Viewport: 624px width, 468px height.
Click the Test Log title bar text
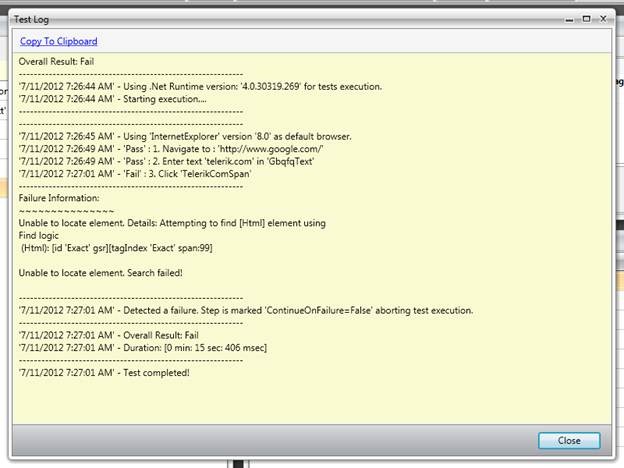click(x=33, y=19)
